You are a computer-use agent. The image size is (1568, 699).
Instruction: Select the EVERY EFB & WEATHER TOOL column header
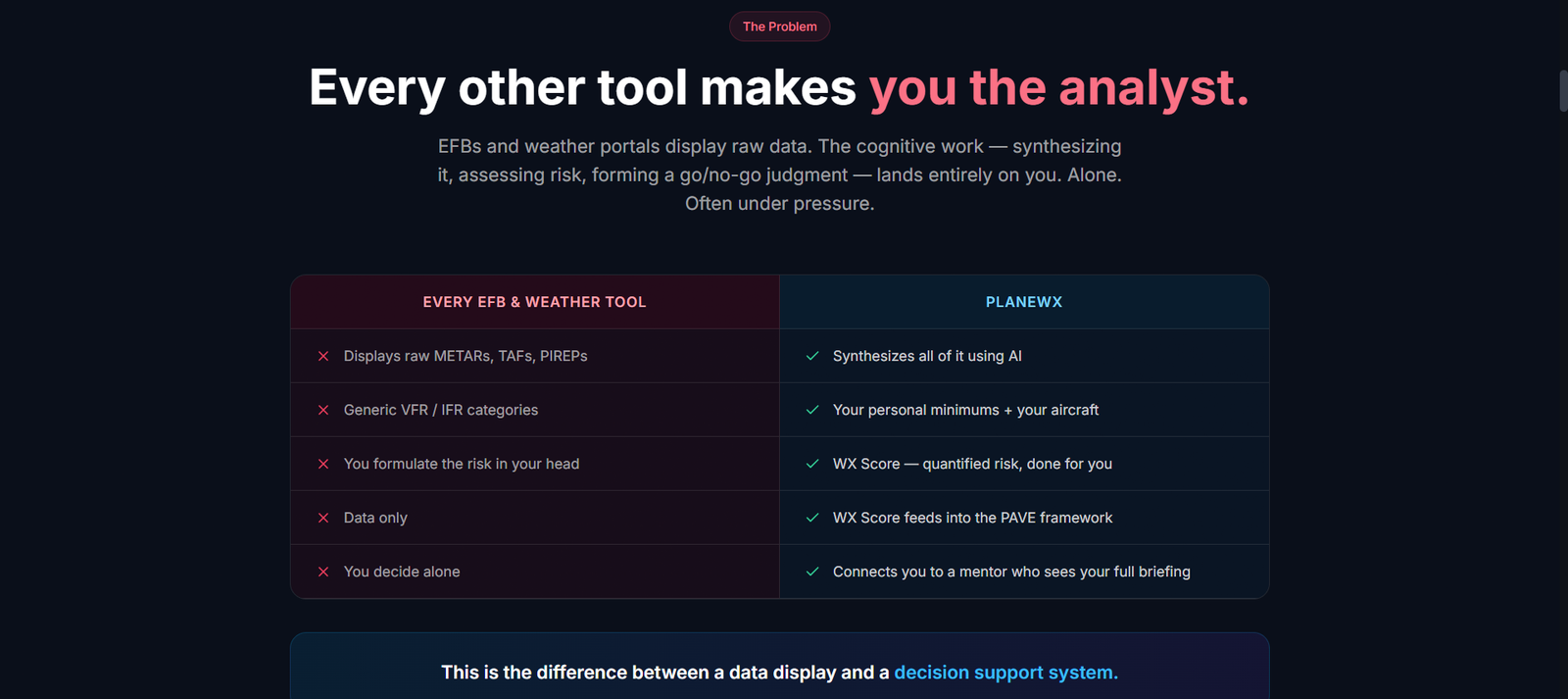pos(535,302)
